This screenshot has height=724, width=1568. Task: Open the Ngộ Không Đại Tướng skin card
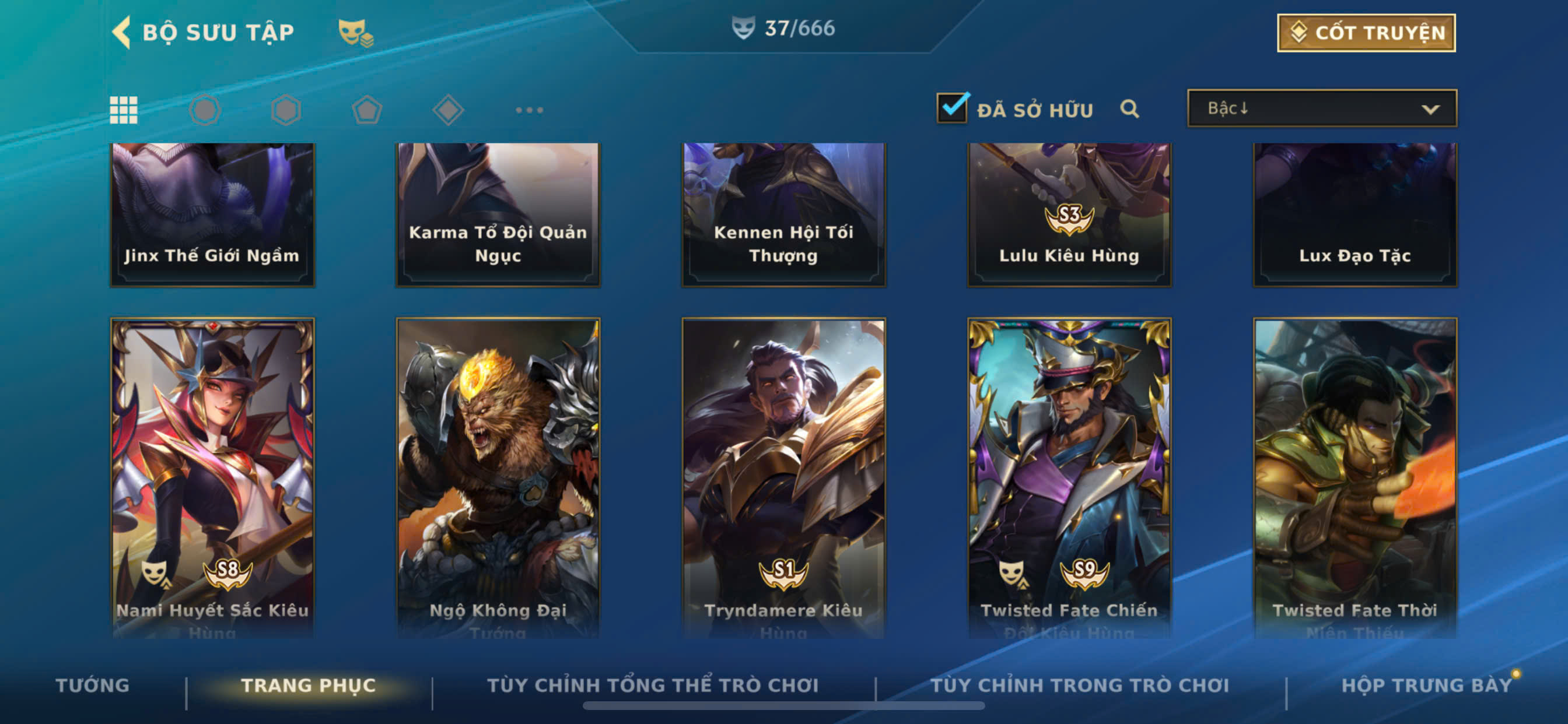click(498, 477)
